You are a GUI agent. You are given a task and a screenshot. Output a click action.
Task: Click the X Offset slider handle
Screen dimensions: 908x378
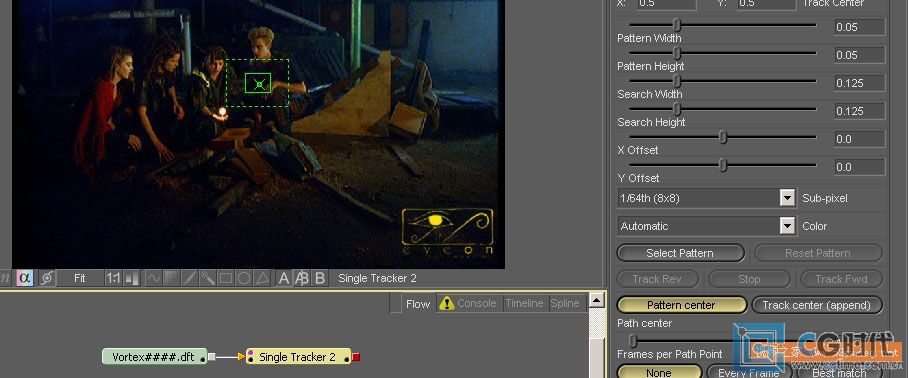[x=723, y=137]
